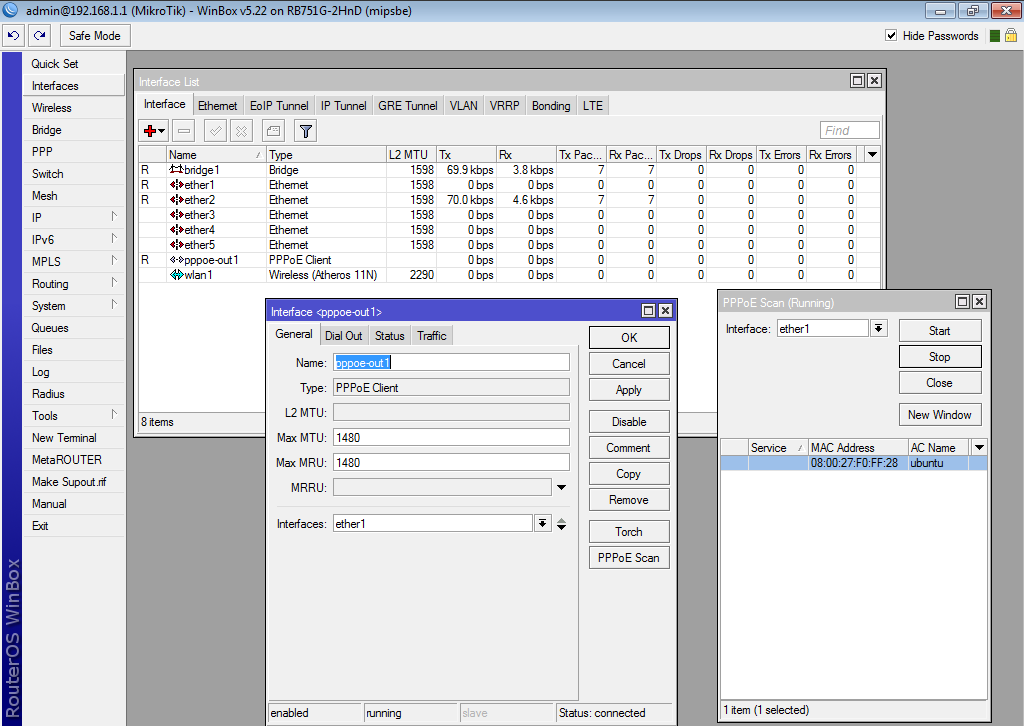Click New Window in PPPoE Scan
1024x726 pixels.
[x=940, y=415]
